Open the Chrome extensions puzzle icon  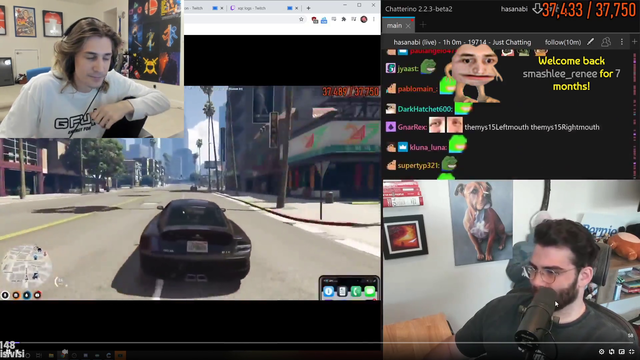[344, 19]
